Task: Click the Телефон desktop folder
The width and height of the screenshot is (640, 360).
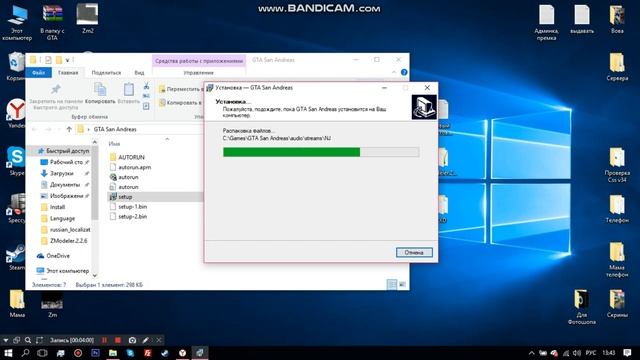Action: point(617,209)
